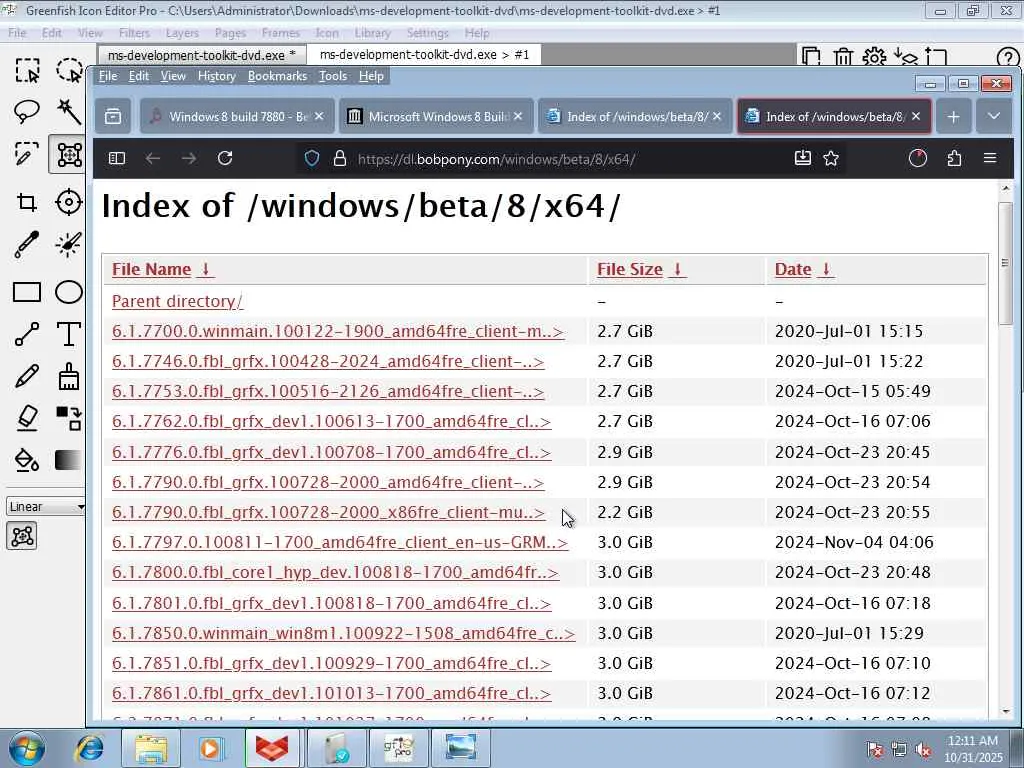Select the Gradient tool
Screen dimensions: 1024x768
point(69,460)
